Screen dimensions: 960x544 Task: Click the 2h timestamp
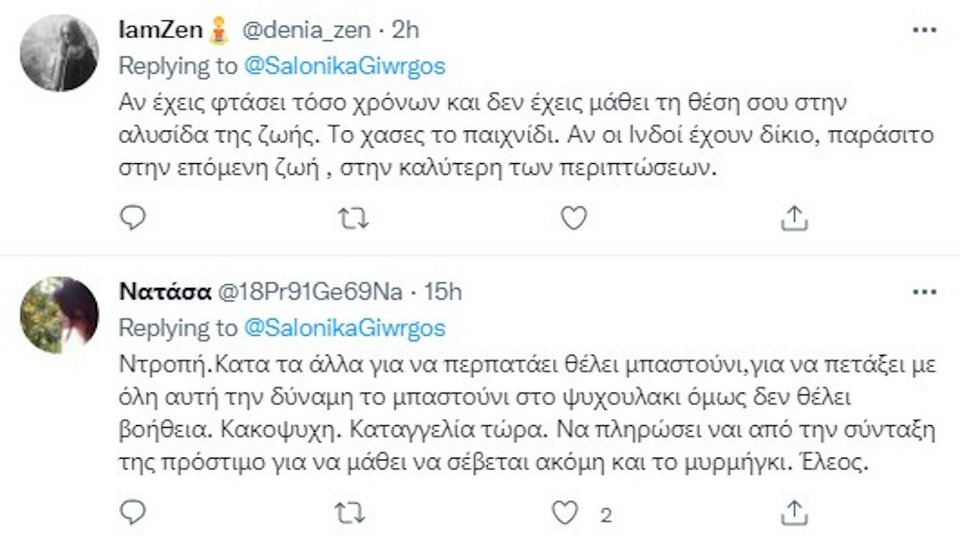click(x=405, y=31)
